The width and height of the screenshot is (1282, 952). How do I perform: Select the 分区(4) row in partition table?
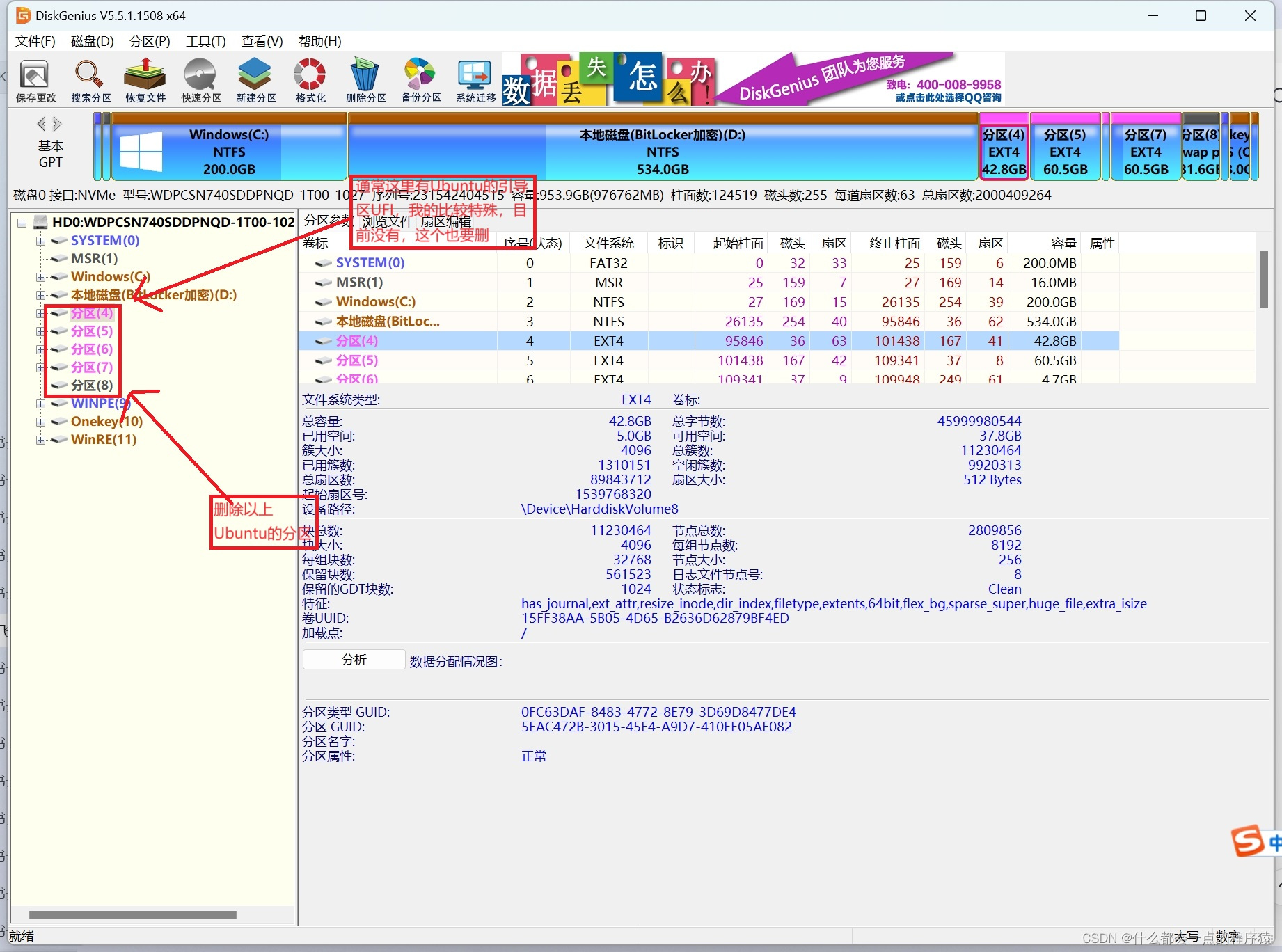coord(709,341)
